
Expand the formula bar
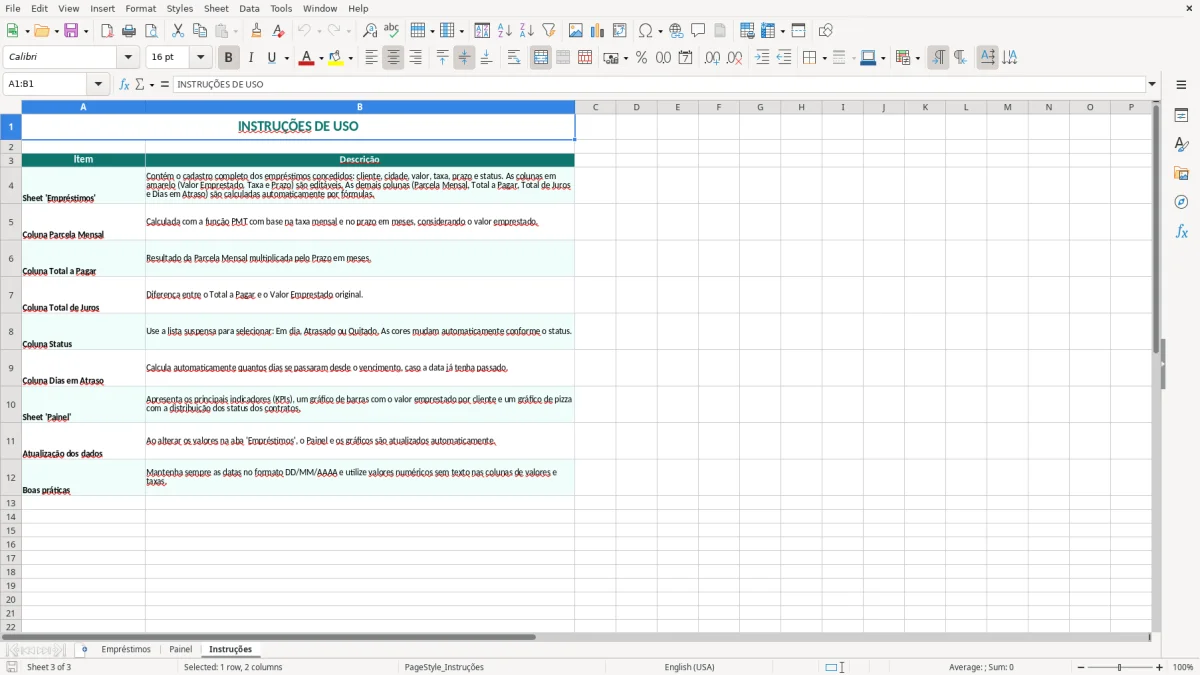[1152, 85]
